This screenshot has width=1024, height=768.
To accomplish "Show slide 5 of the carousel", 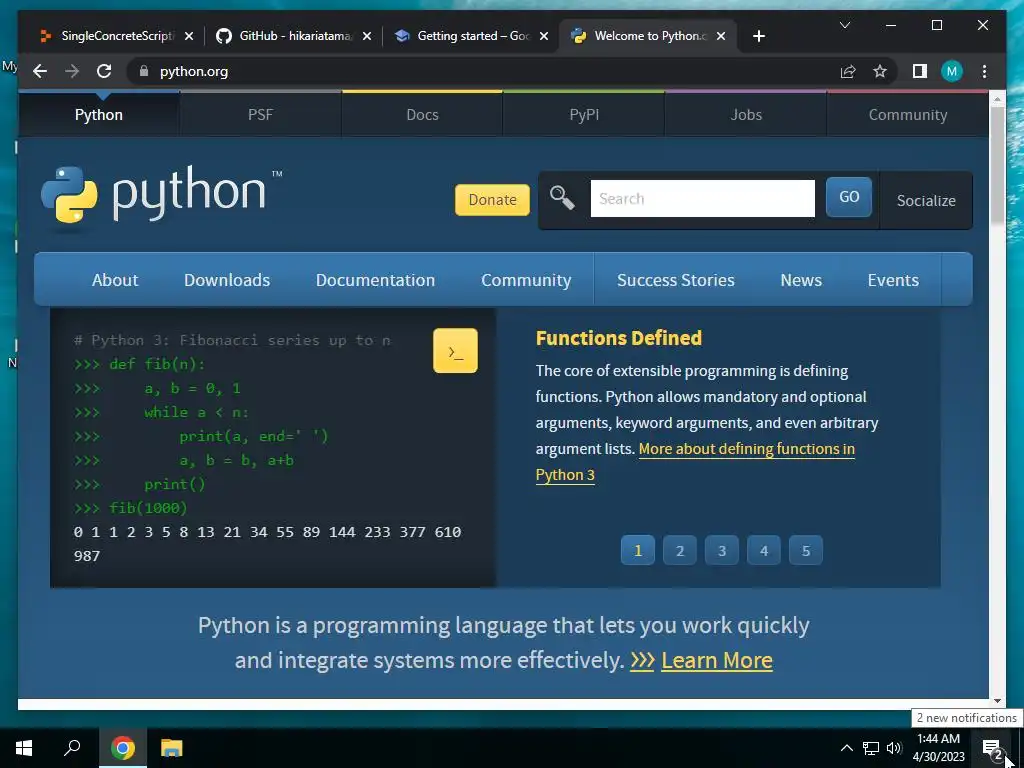I will [806, 551].
